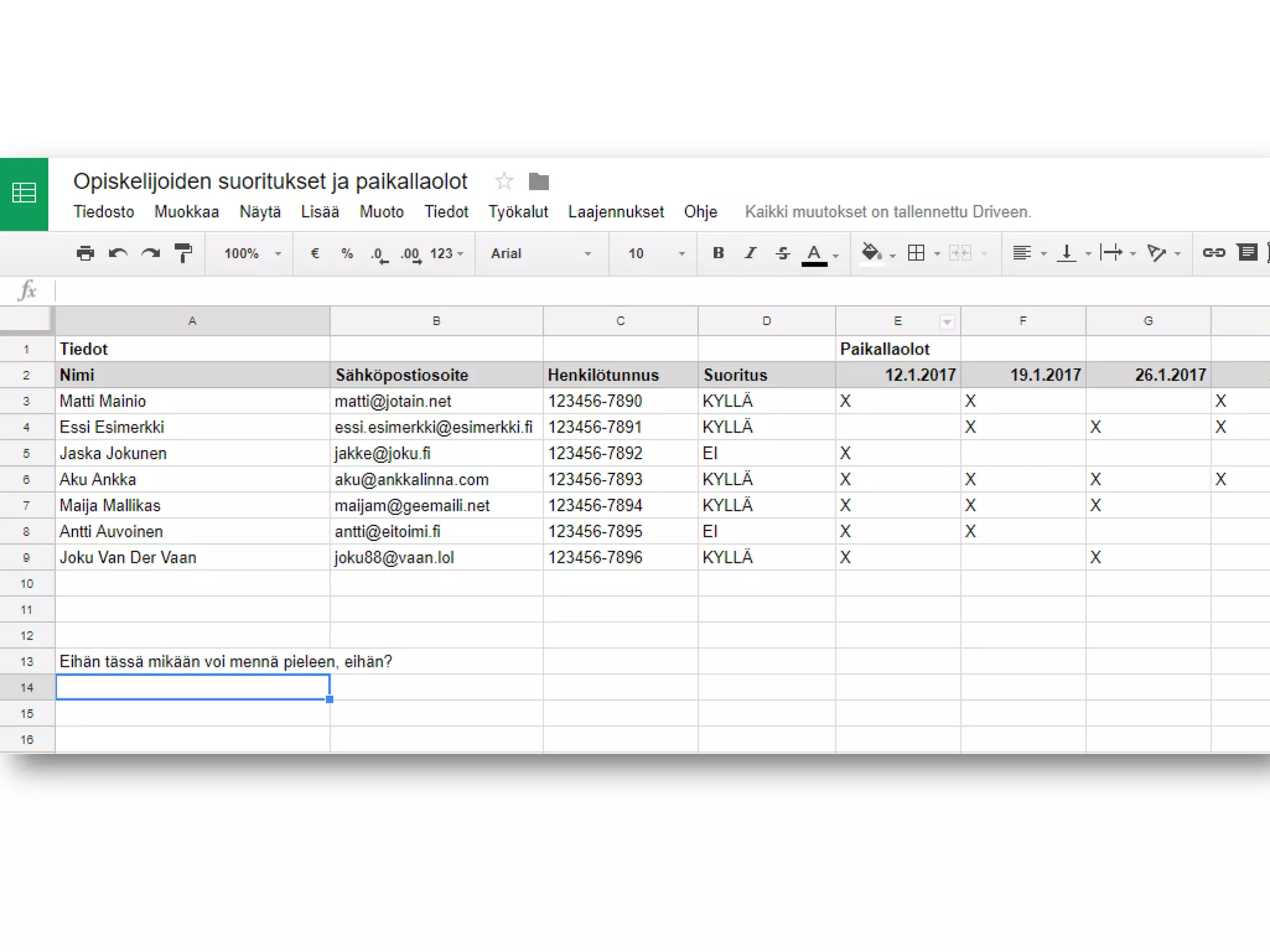The image size is (1270, 952).
Task: Click the move to folder icon
Action: 538,182
